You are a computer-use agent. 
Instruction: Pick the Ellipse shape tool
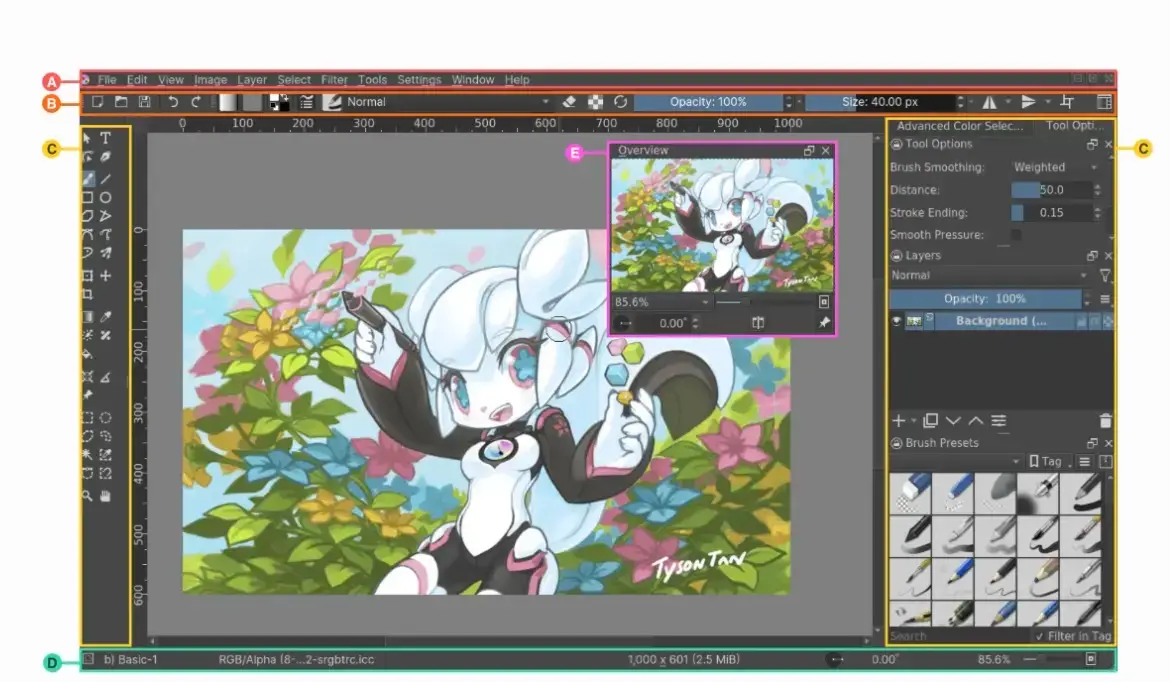tap(106, 198)
